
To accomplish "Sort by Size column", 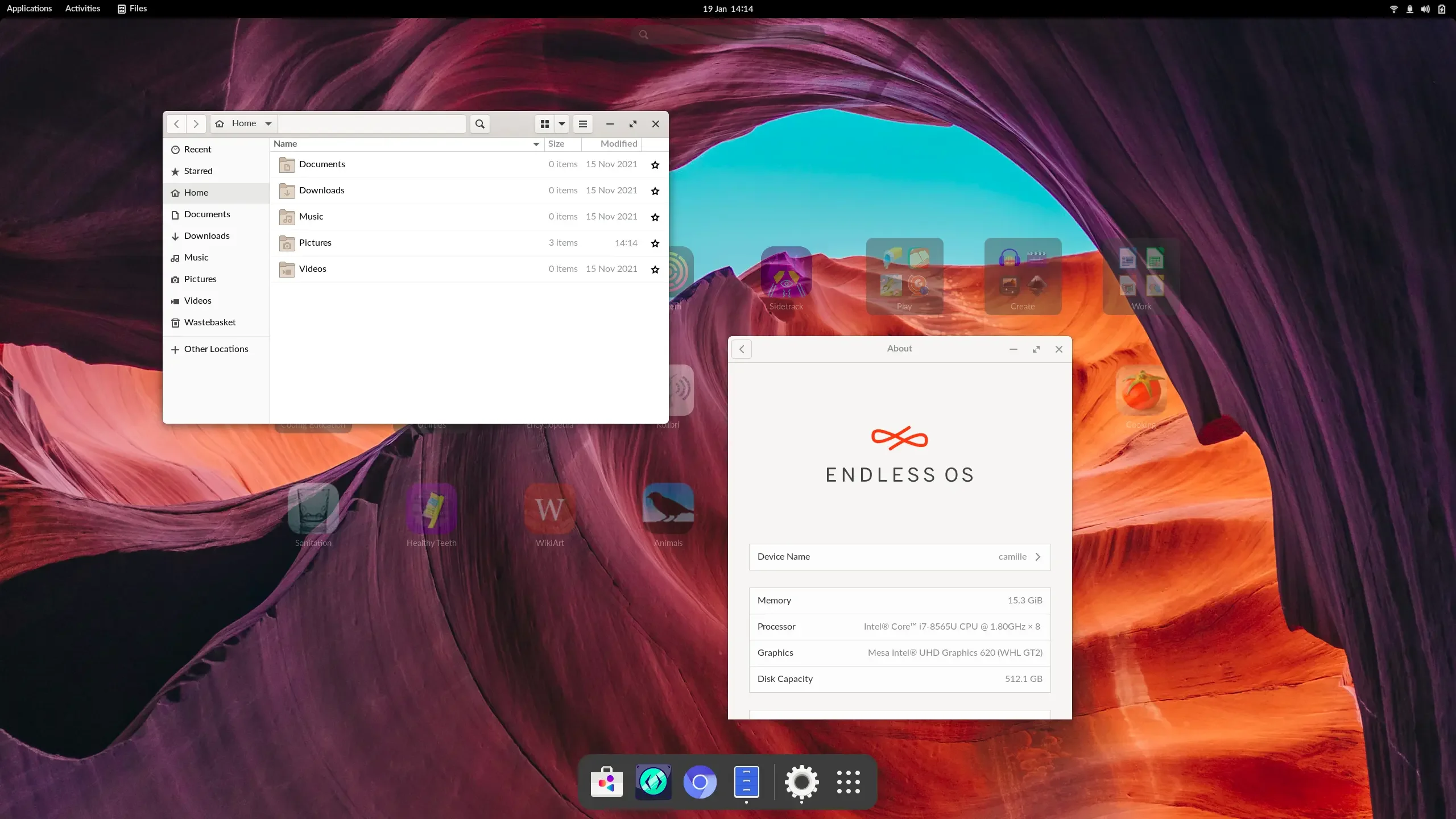I will [x=563, y=144].
